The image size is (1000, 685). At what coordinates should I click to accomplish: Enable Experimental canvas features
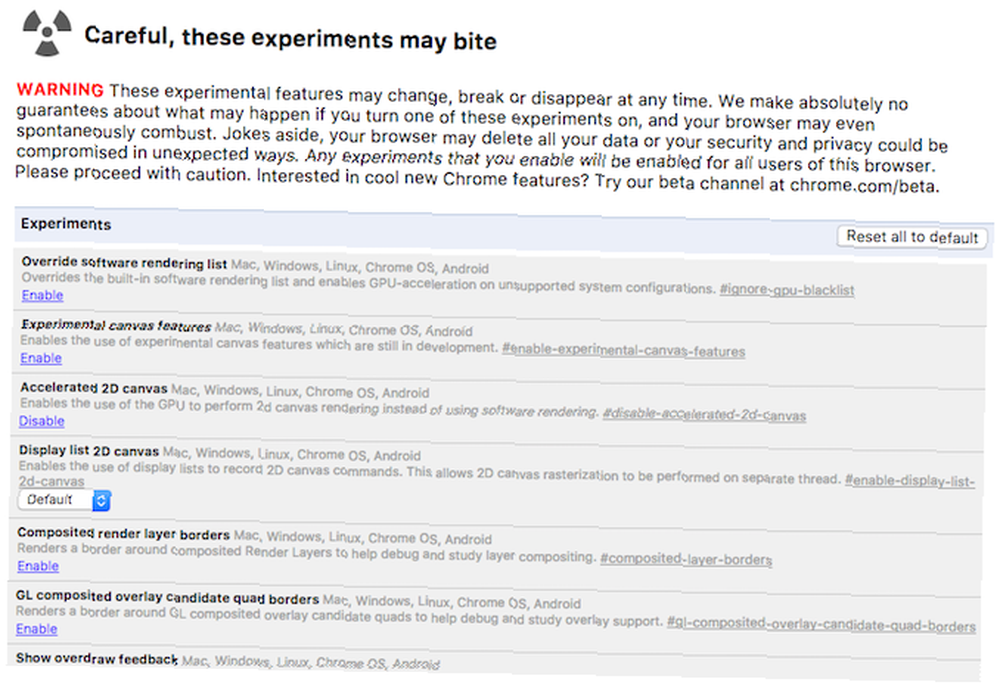click(x=41, y=358)
